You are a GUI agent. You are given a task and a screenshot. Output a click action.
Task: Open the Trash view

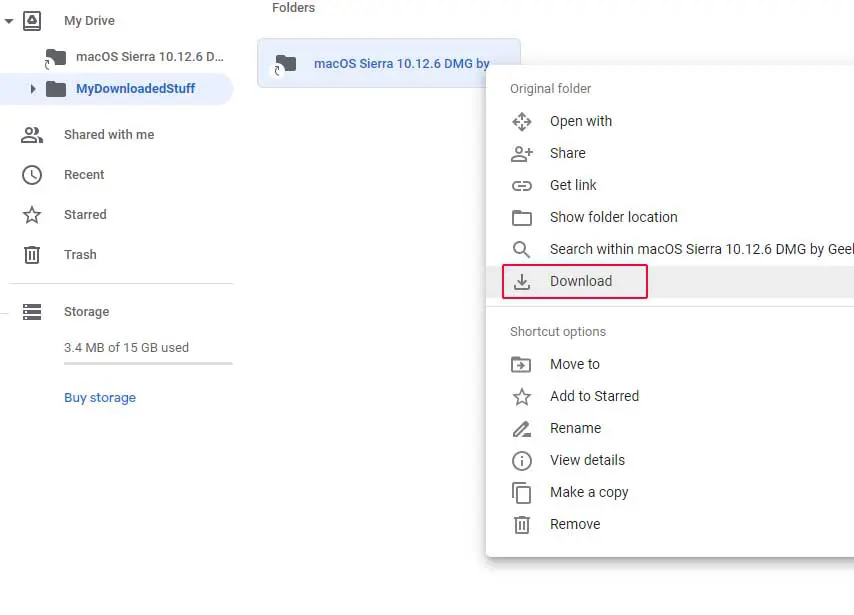(80, 254)
